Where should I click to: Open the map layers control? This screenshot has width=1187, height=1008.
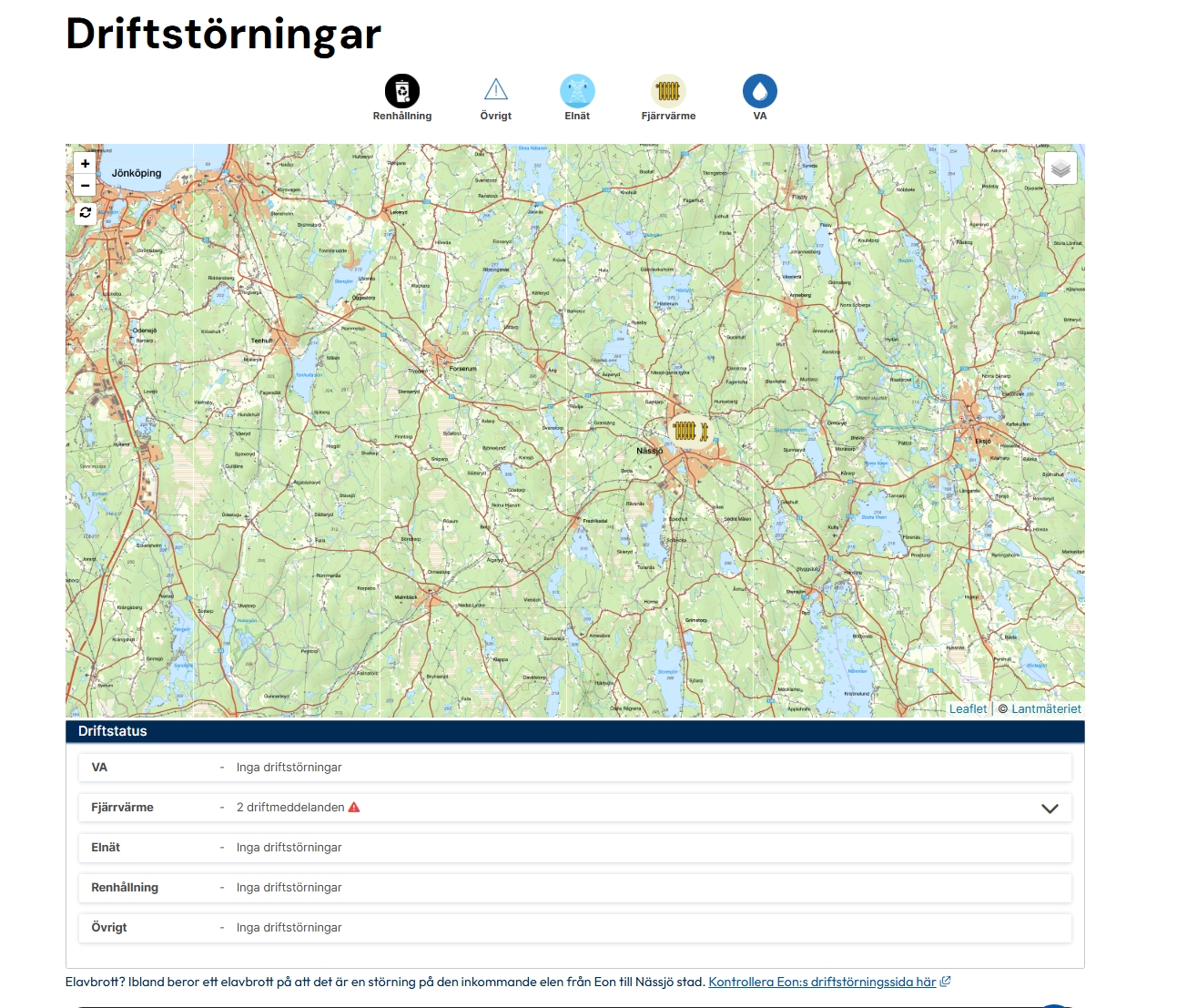(1060, 168)
